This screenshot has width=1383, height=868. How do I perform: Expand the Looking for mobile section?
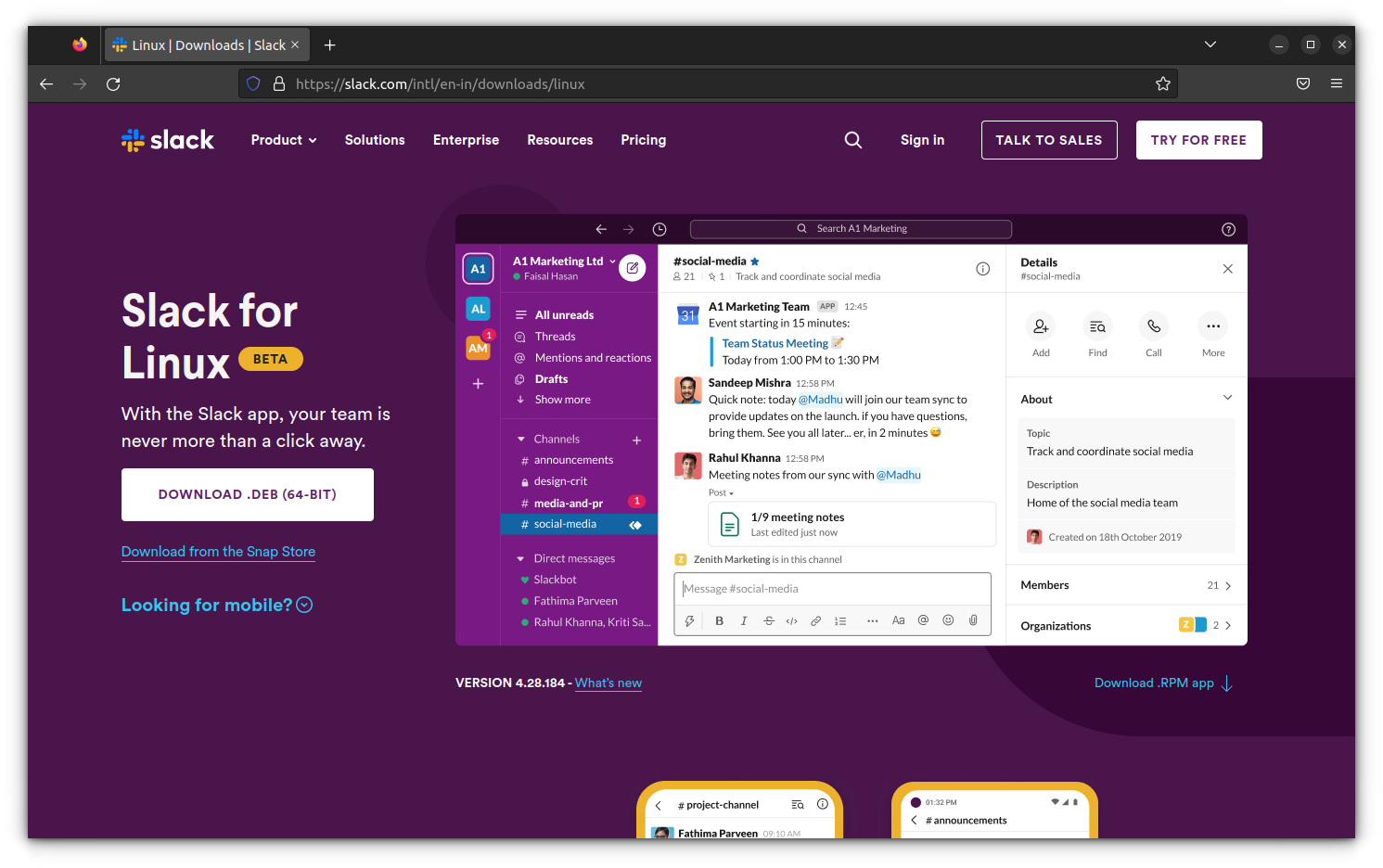coord(217,605)
